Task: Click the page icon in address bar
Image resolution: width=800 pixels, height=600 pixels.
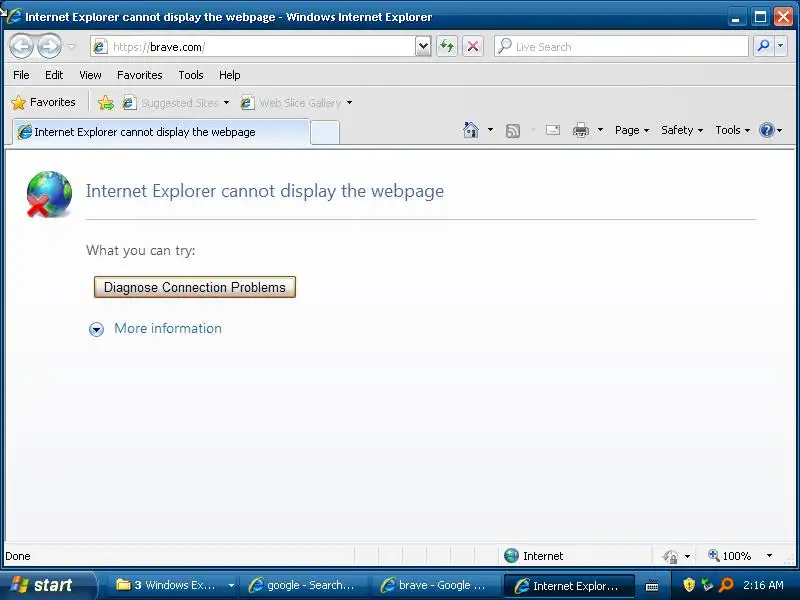Action: [x=100, y=46]
